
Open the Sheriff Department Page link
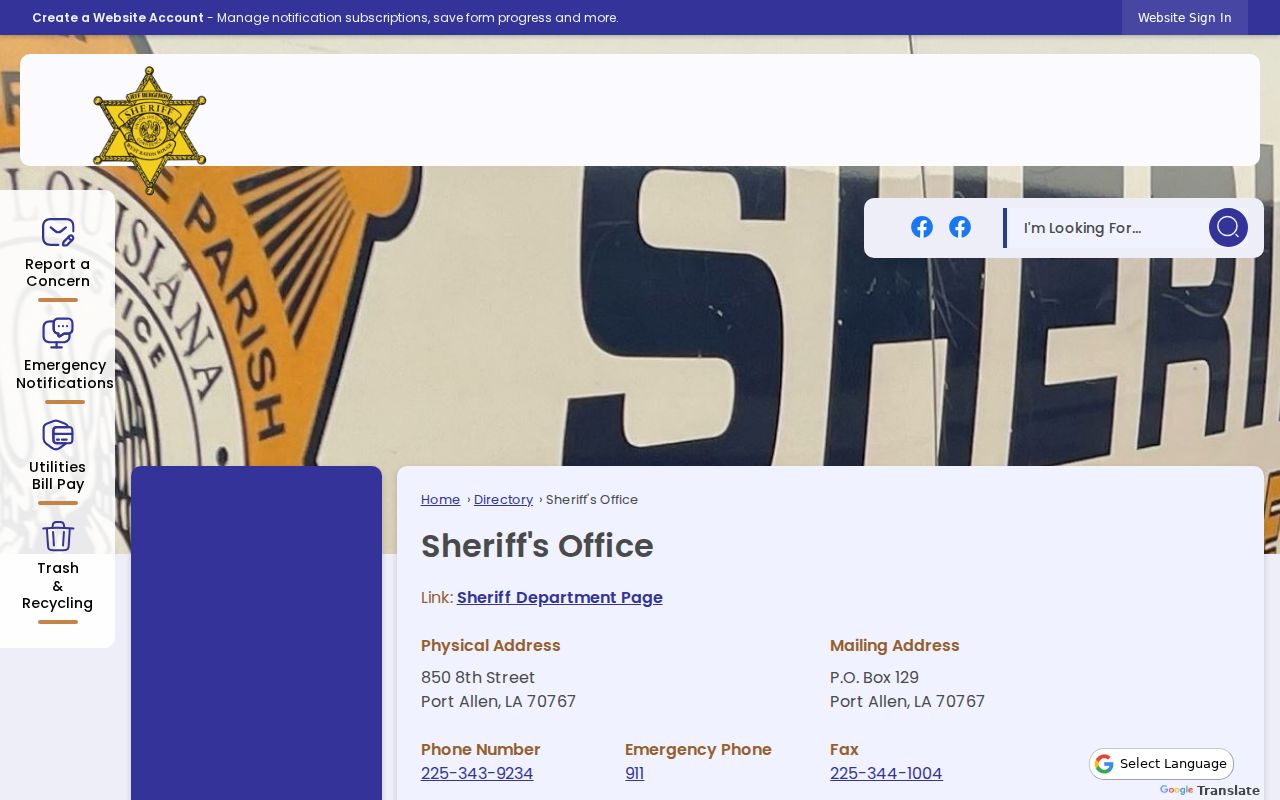point(560,598)
